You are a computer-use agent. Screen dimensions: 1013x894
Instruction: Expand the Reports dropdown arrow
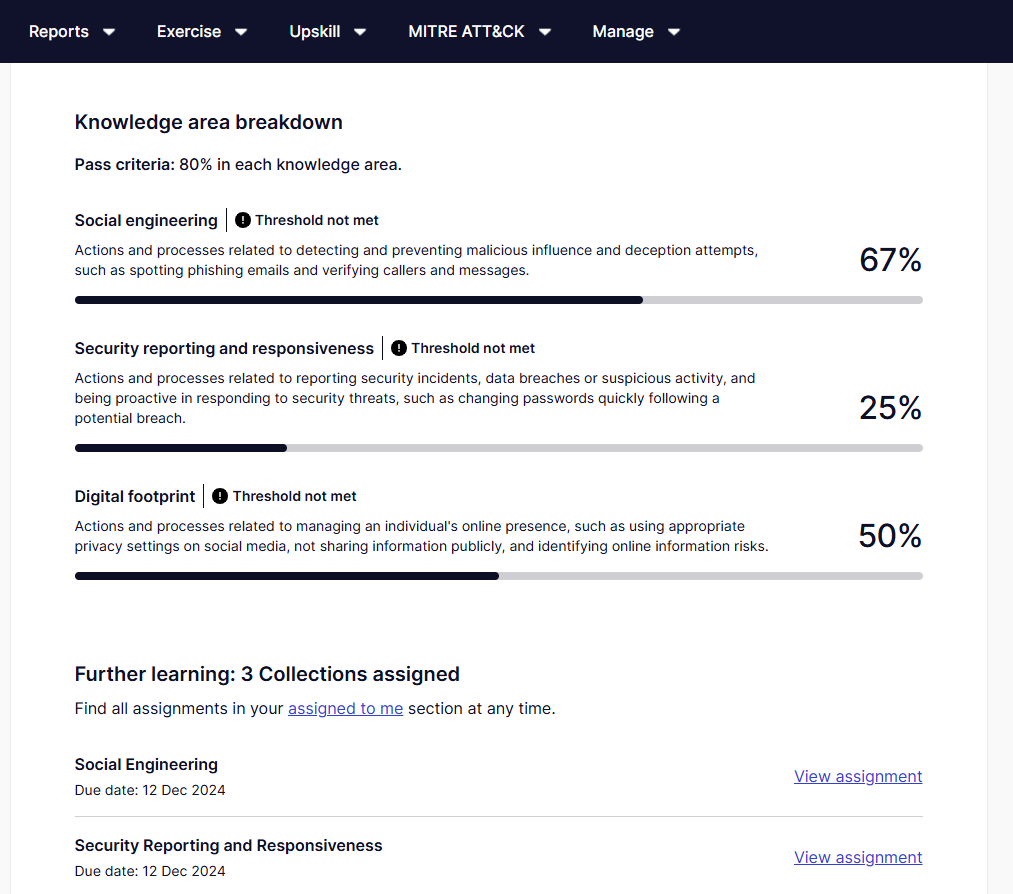click(109, 32)
